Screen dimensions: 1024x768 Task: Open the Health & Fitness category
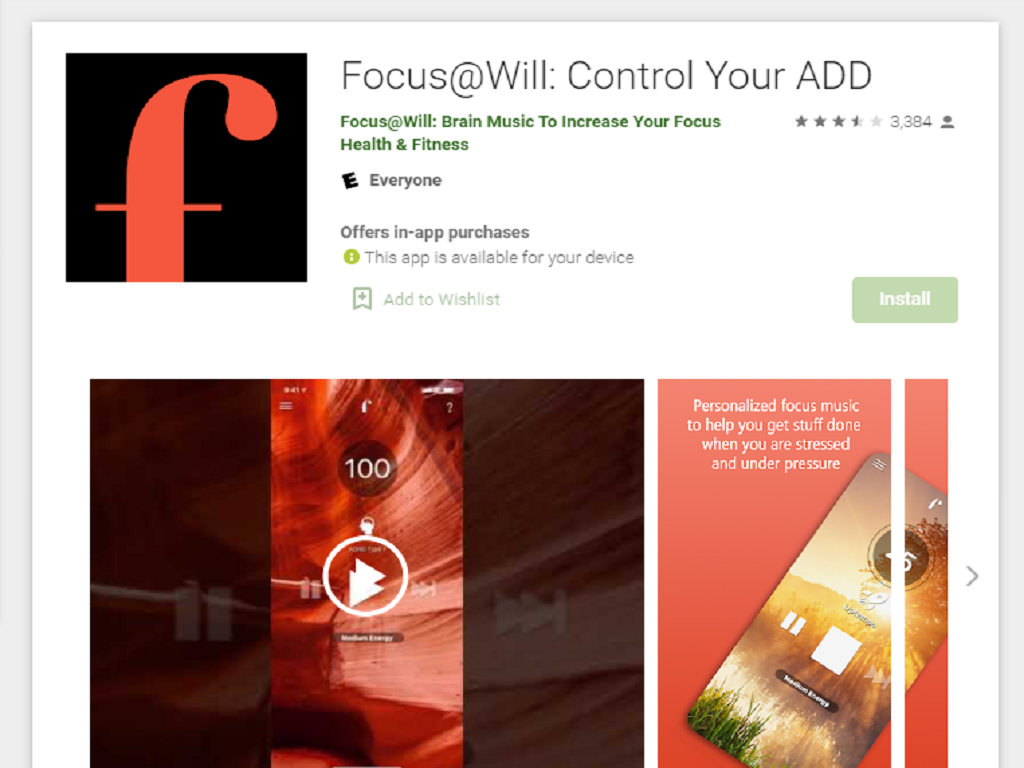(404, 144)
